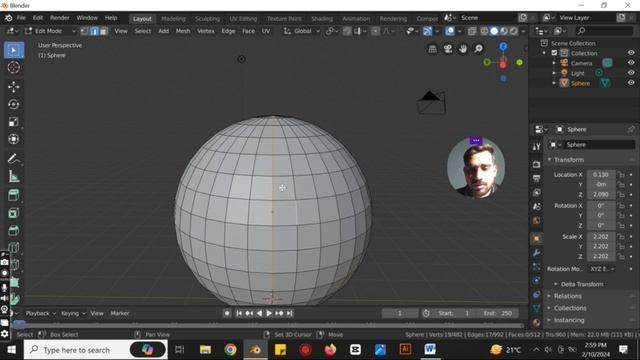Toggle Collection exclude checkbox in outliner
The height and width of the screenshot is (360, 640).
pyautogui.click(x=554, y=53)
